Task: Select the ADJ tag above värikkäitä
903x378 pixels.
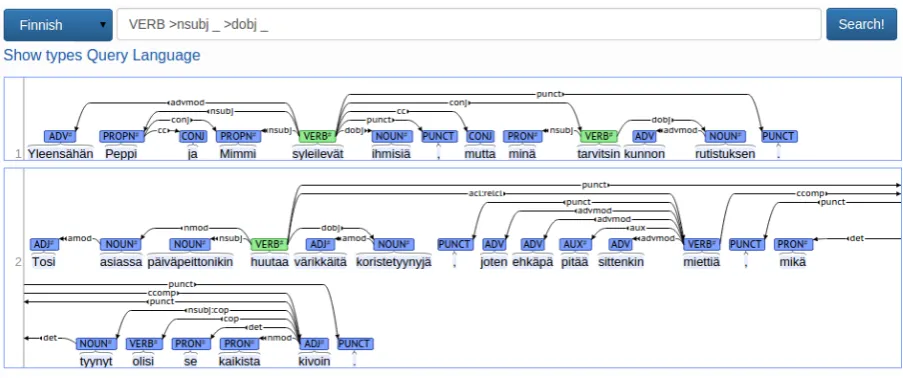Action: pyautogui.click(x=320, y=244)
